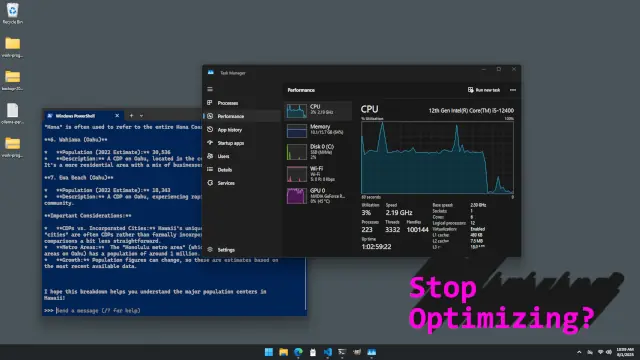The height and width of the screenshot is (360, 640).
Task: Select the Processes page icon
Action: tap(210, 103)
